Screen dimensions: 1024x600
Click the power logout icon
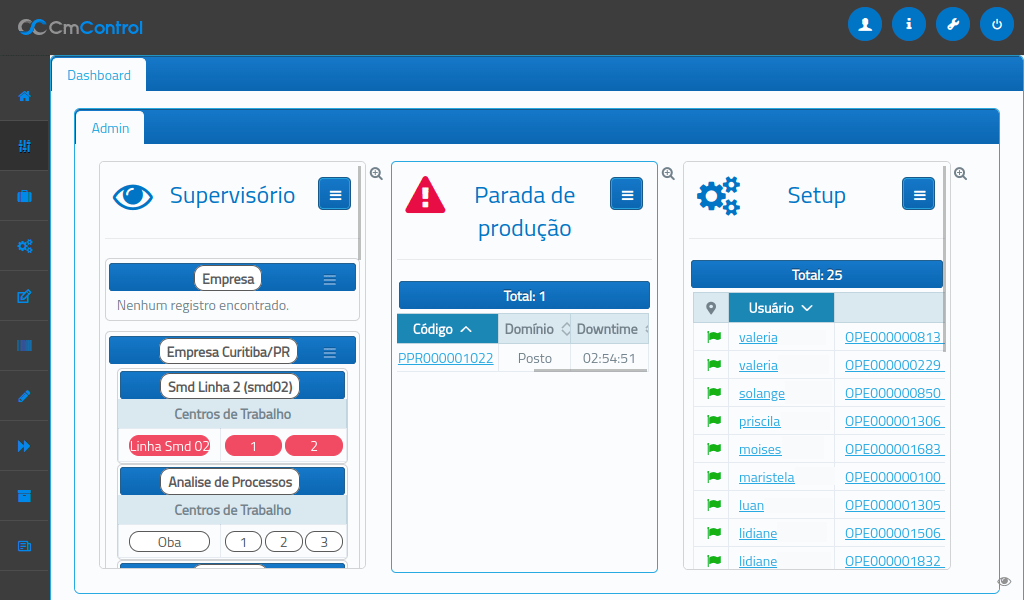pos(996,25)
